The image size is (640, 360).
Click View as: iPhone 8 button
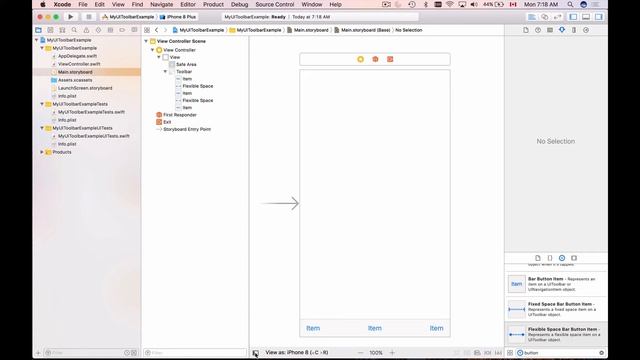pyautogui.click(x=297, y=352)
